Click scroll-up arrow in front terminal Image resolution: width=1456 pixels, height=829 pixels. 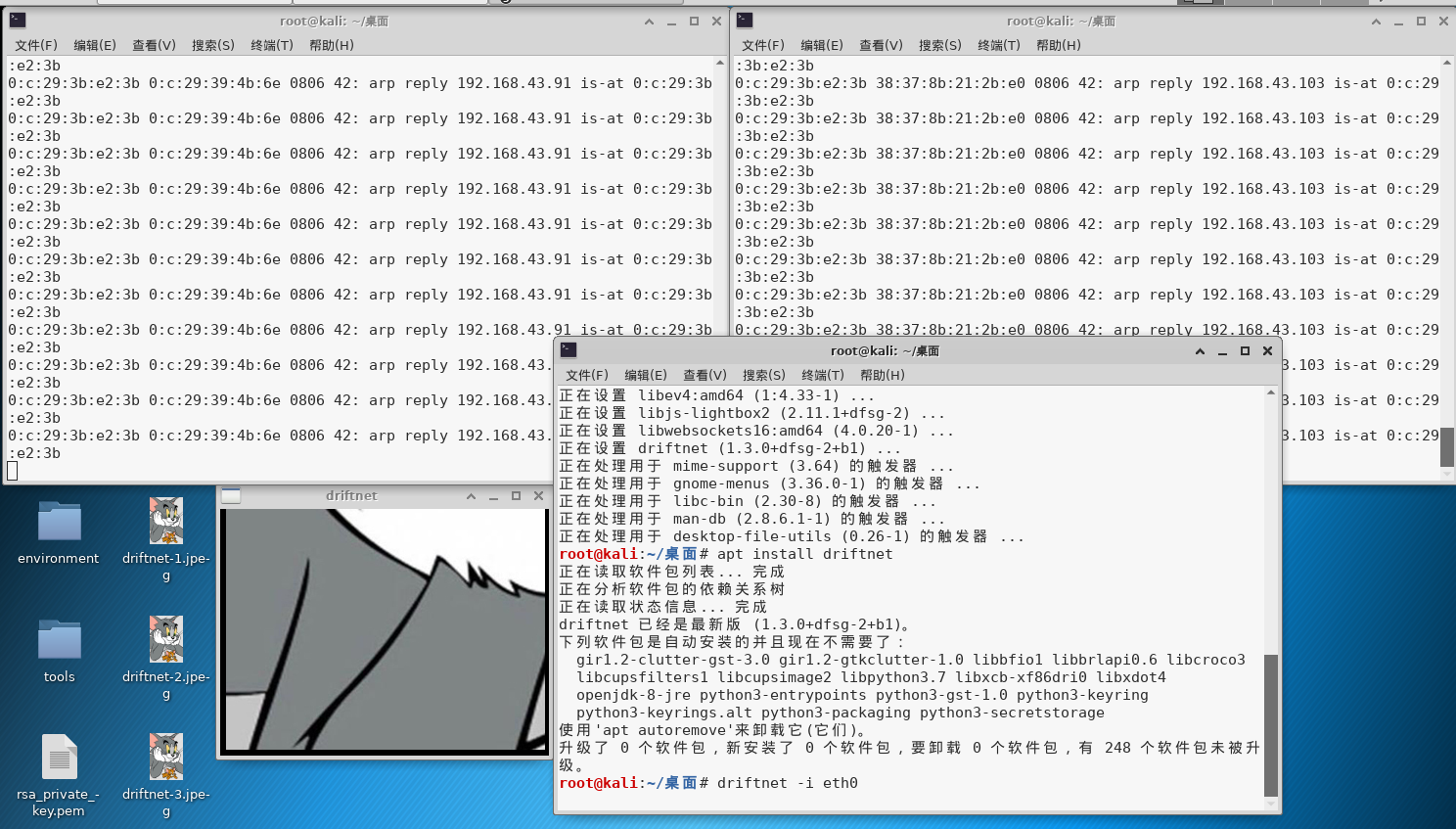click(x=1271, y=392)
